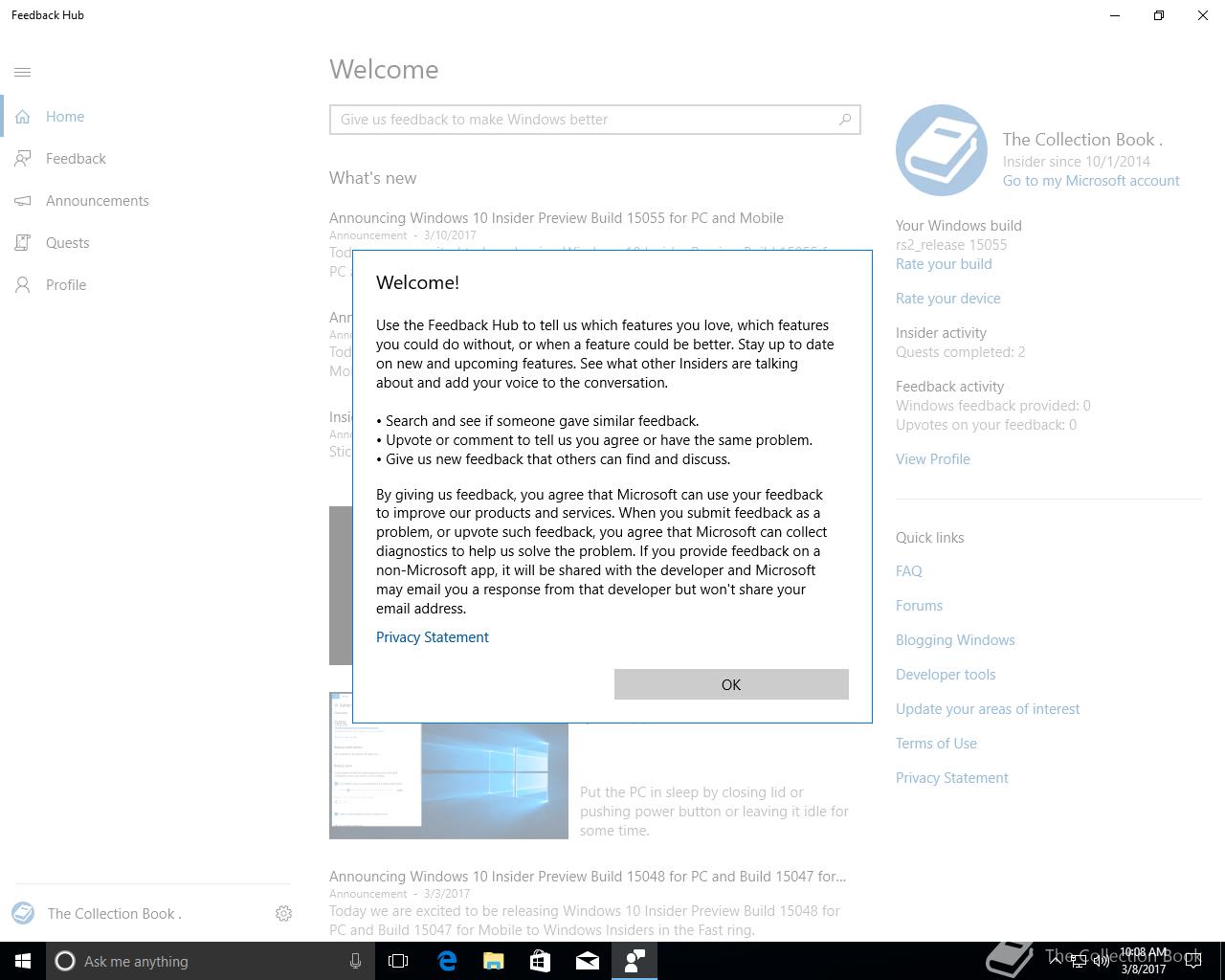Launch Microsoft Edge from taskbar
1225x980 pixels.
447,961
